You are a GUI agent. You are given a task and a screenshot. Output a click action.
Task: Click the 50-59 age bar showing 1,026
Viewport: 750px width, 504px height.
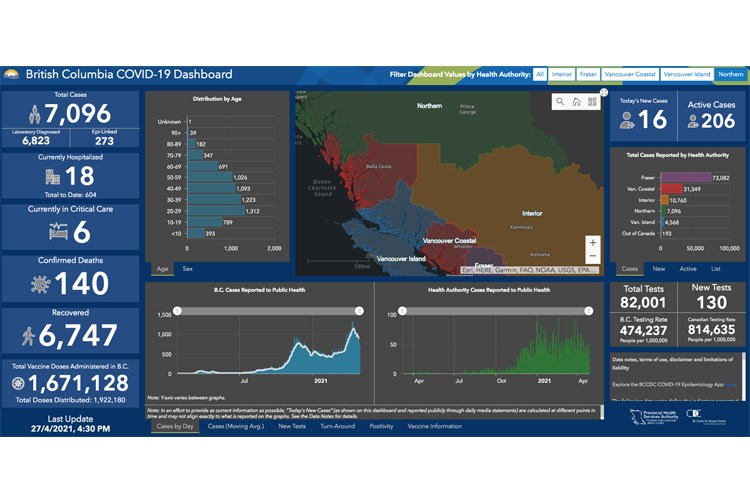tap(210, 177)
